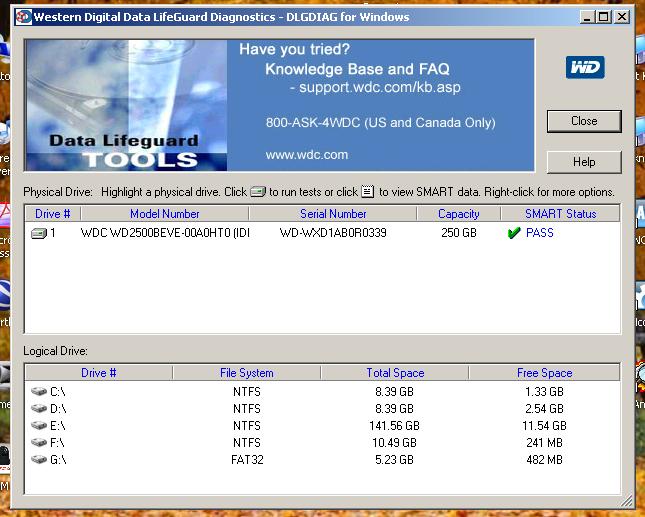The width and height of the screenshot is (645, 517).
Task: Click serial number WD-WXD1AB0R0339
Action: pos(333,233)
